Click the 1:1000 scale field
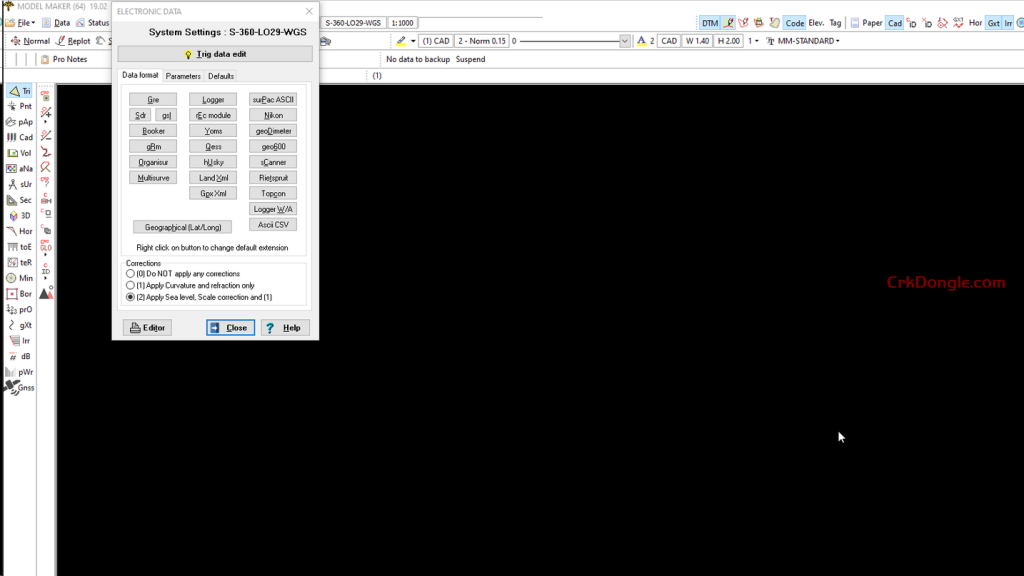 coord(403,22)
